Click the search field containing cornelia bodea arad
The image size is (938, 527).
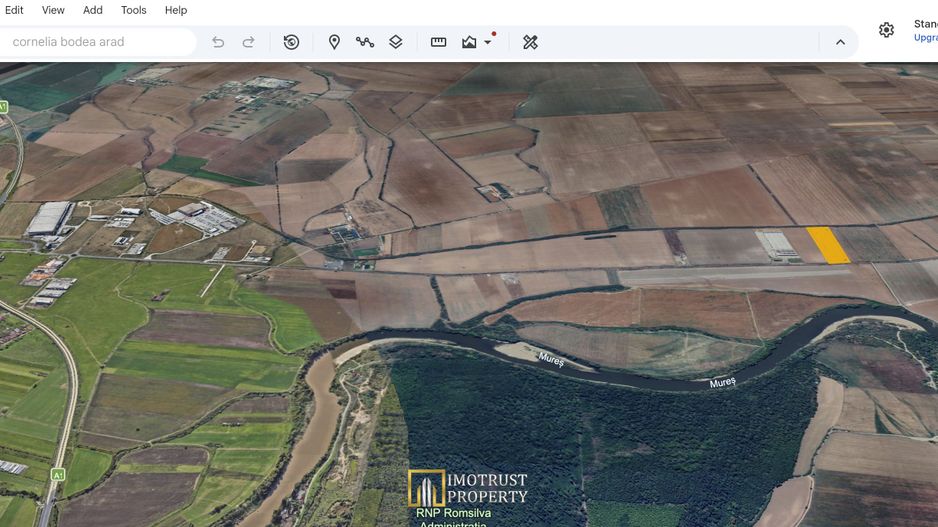[96, 42]
